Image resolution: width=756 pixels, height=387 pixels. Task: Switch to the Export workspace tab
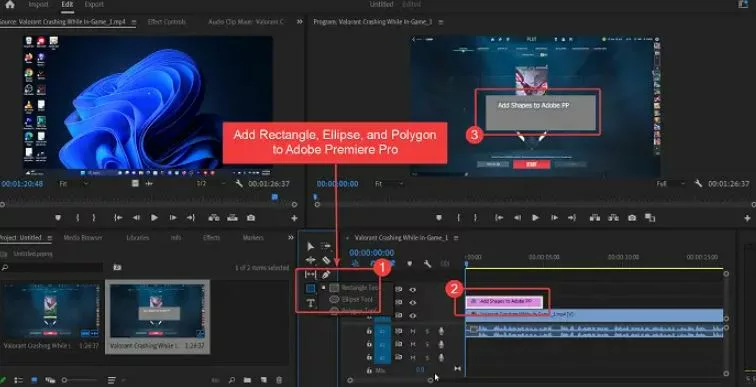94,5
